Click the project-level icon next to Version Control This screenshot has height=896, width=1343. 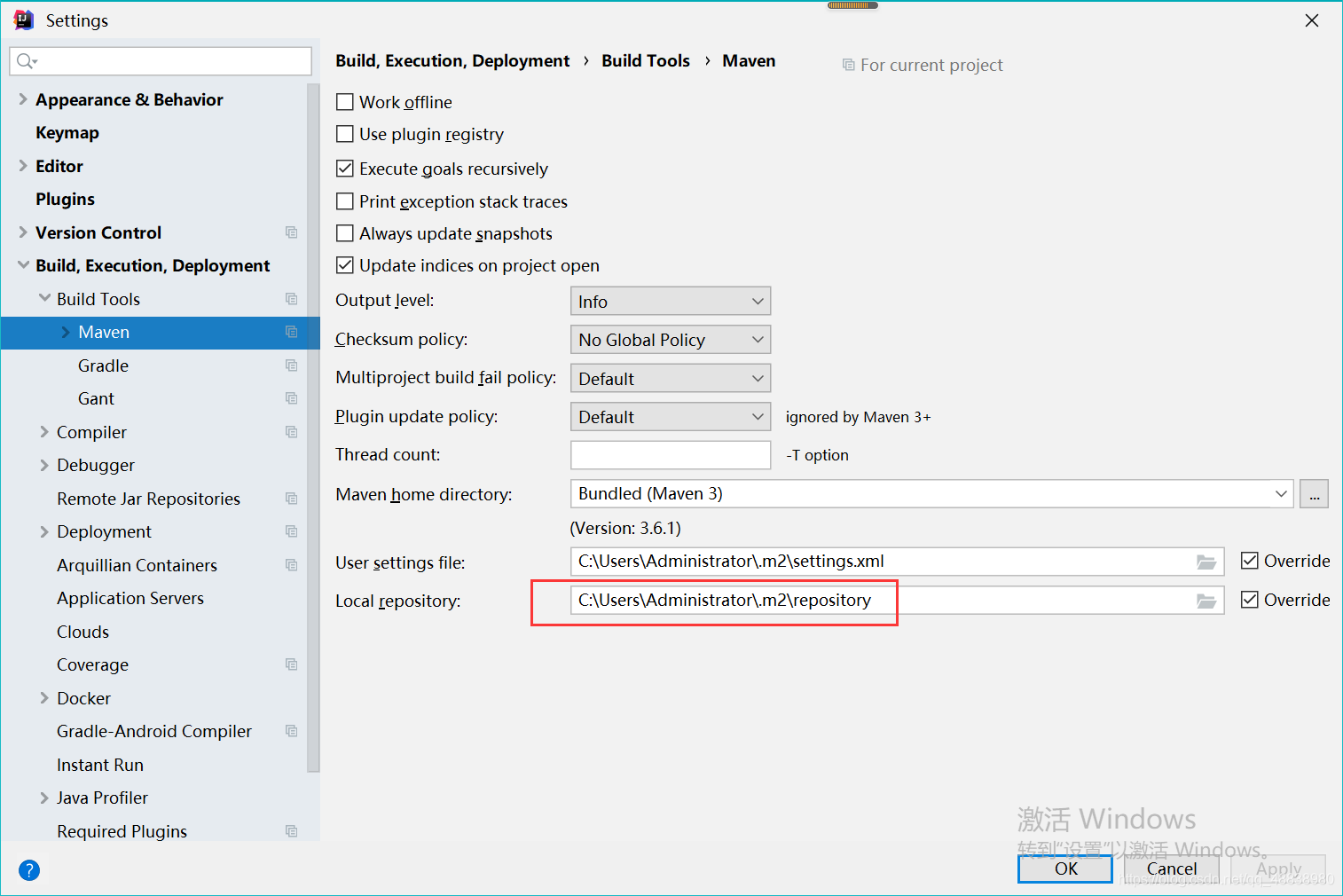291,232
